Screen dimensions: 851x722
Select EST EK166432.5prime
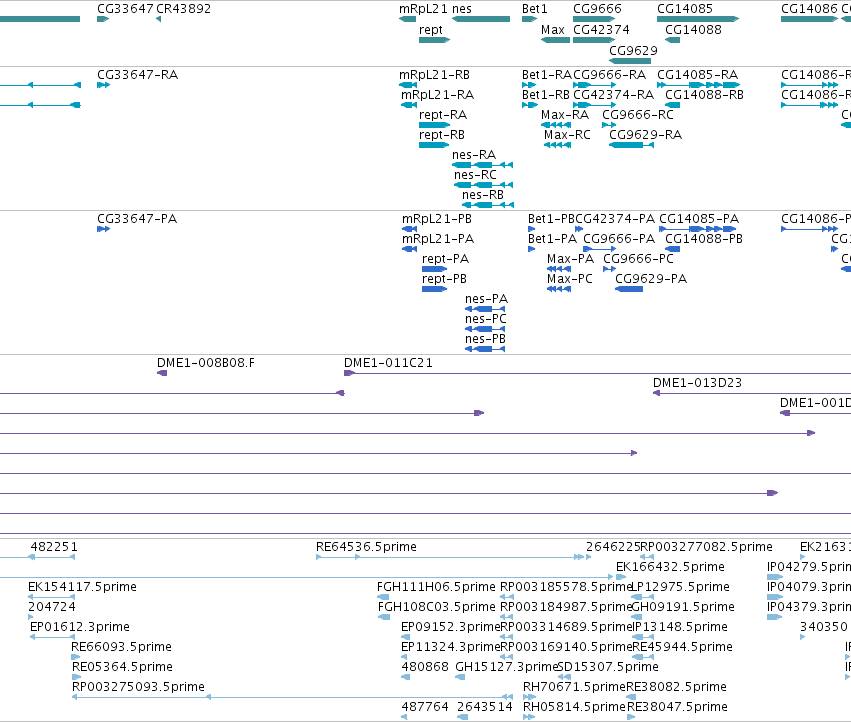tap(621, 577)
